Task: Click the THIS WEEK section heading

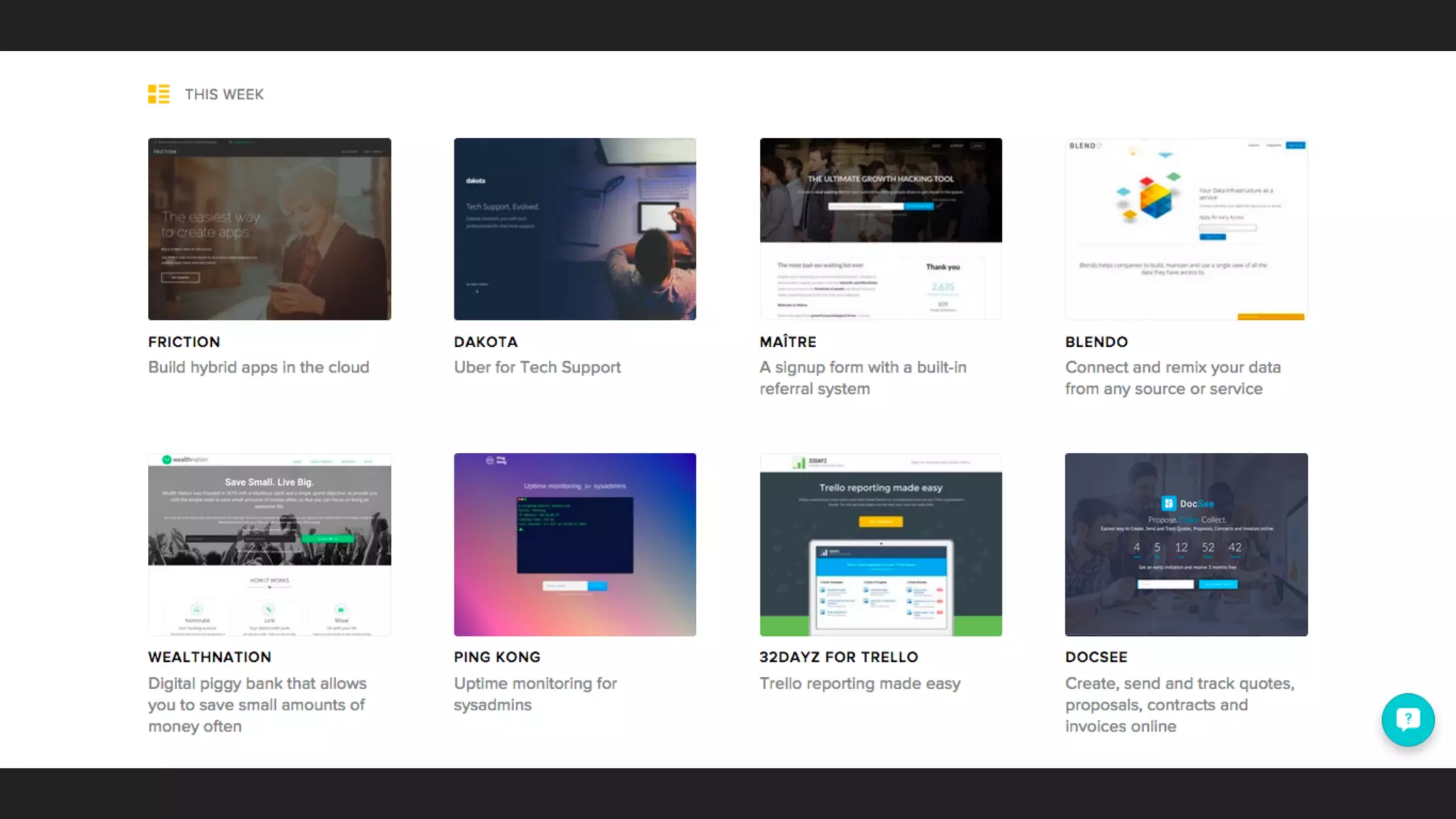Action: (224, 95)
